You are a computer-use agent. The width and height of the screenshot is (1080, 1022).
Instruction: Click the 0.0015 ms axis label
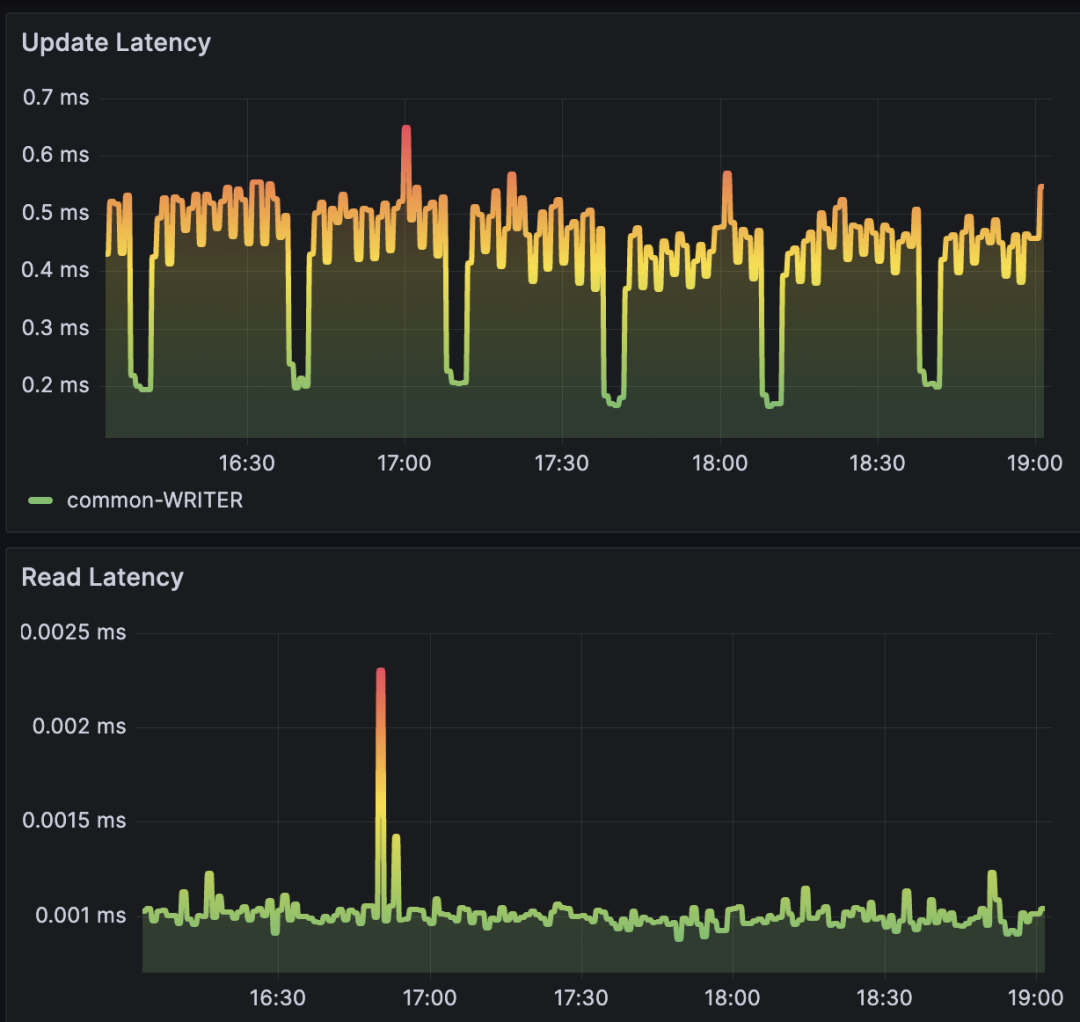pyautogui.click(x=74, y=820)
